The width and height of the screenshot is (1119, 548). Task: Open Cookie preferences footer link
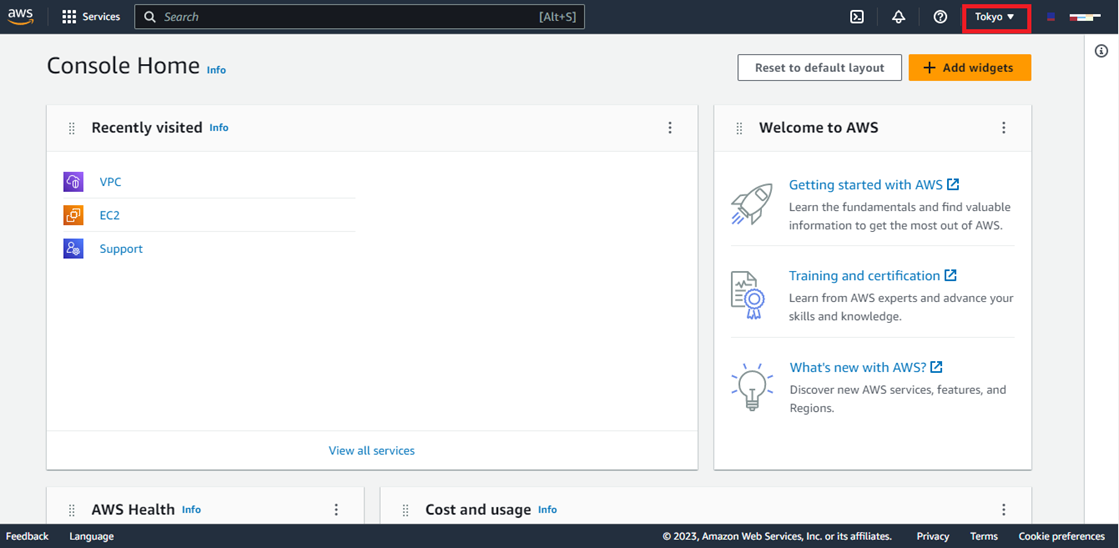coord(1061,537)
